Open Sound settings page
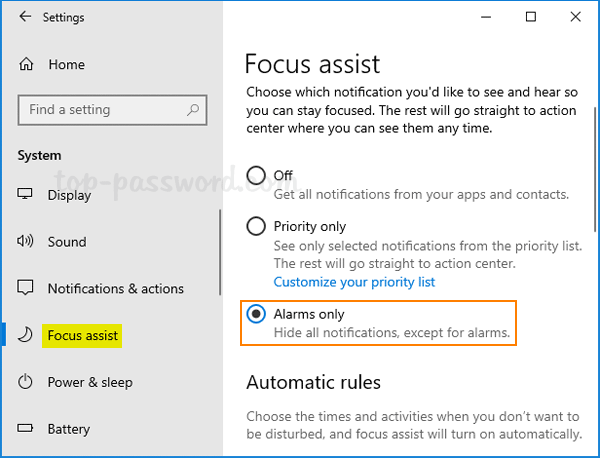 click(67, 242)
